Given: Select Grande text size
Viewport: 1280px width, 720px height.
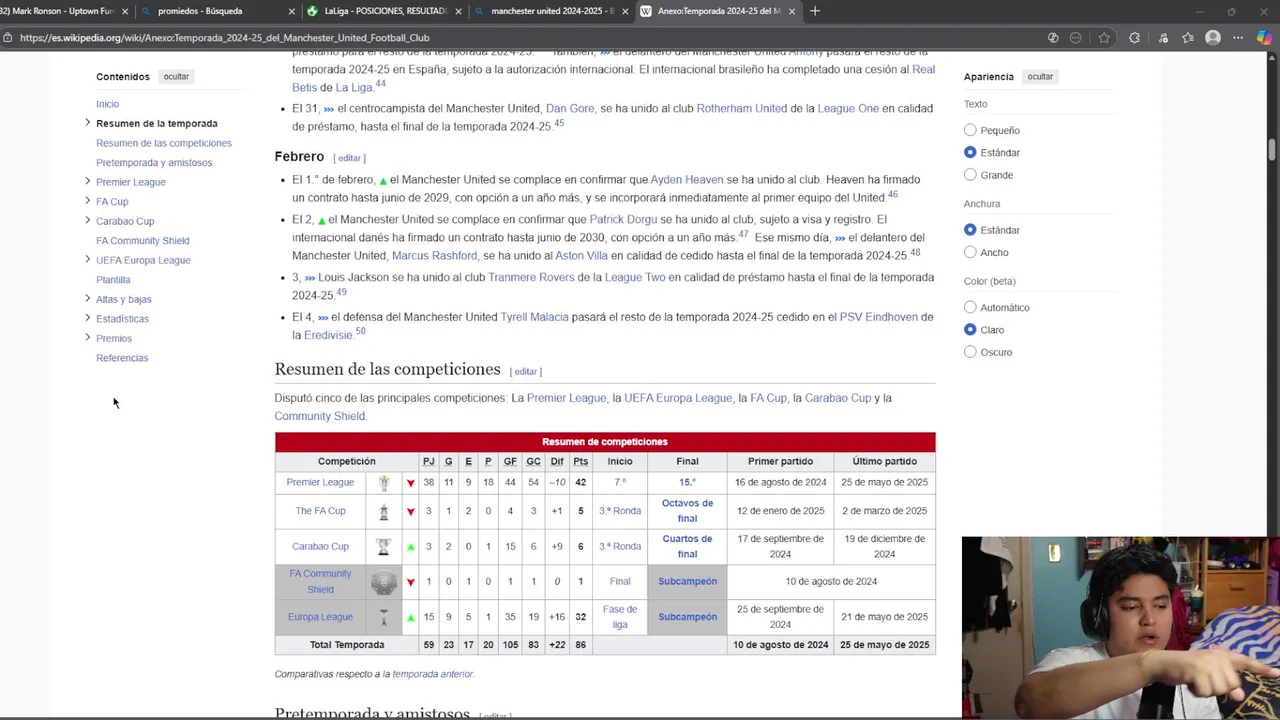Looking at the screenshot, I should (x=970, y=175).
